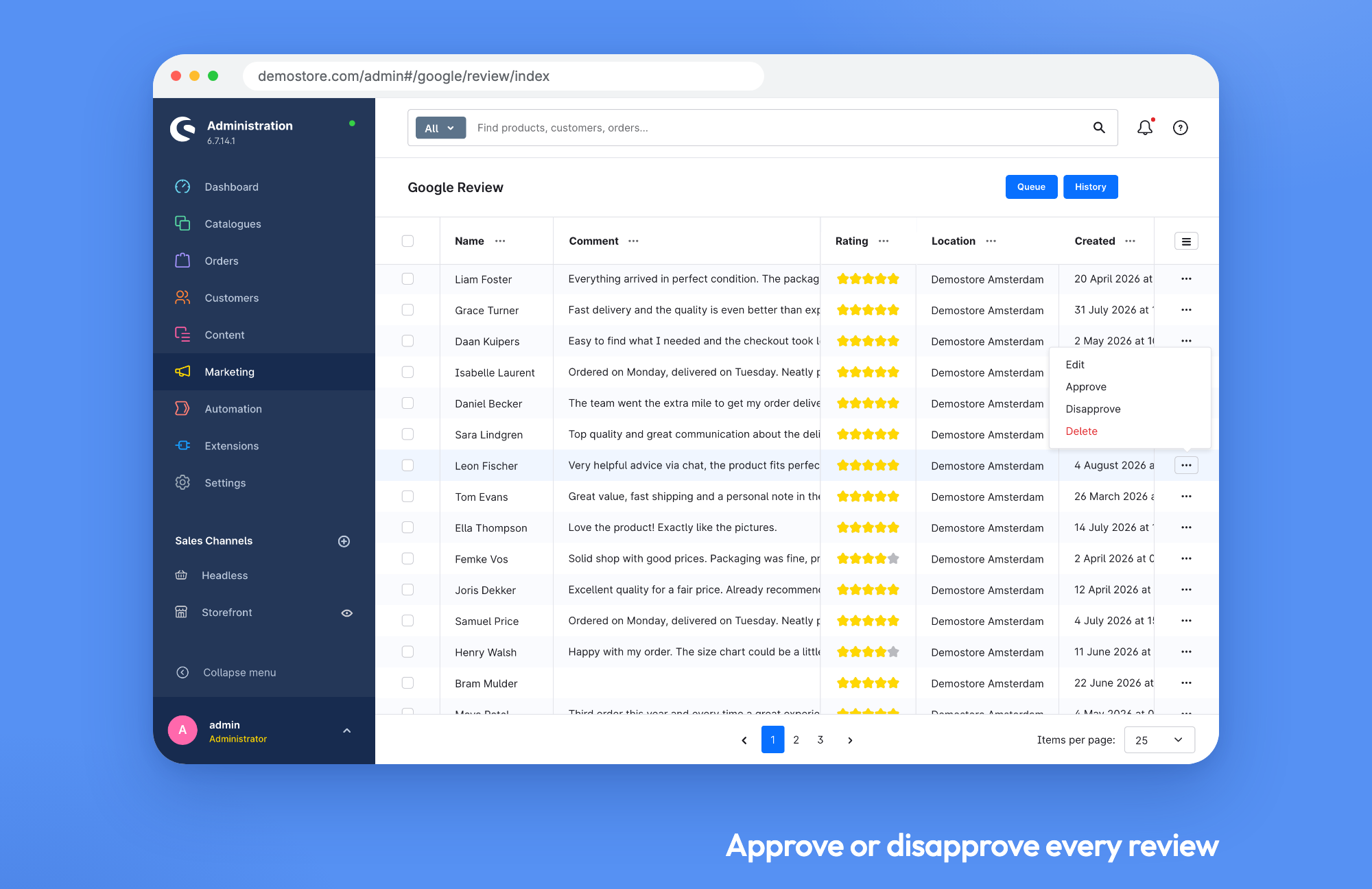This screenshot has height=889, width=1372.
Task: Click the Marketing megaphone icon
Action: pyautogui.click(x=182, y=372)
